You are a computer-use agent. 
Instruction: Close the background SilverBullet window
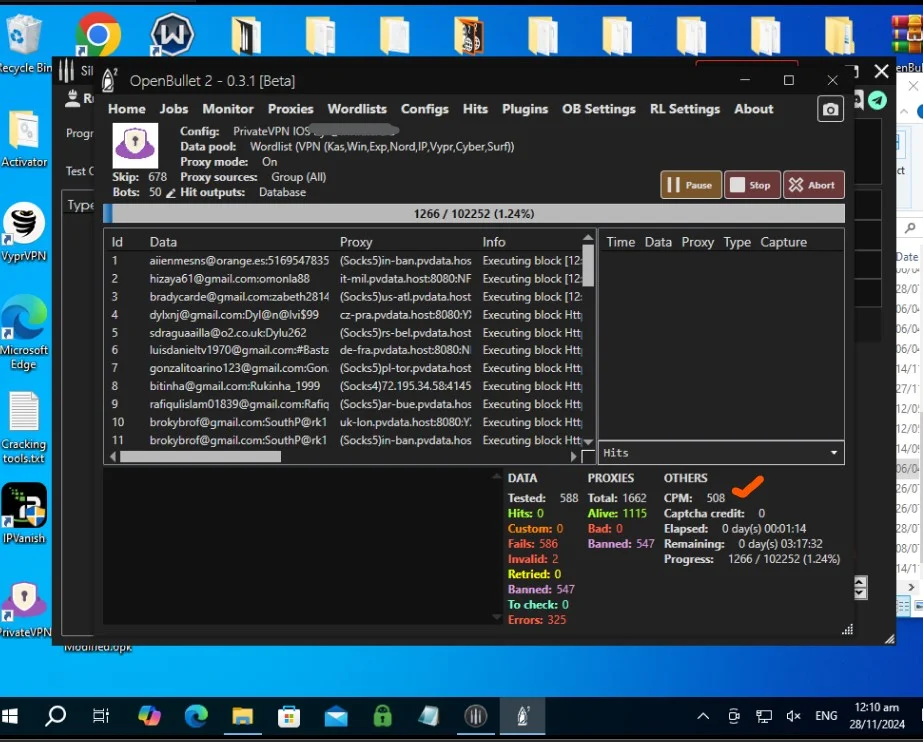tap(881, 71)
